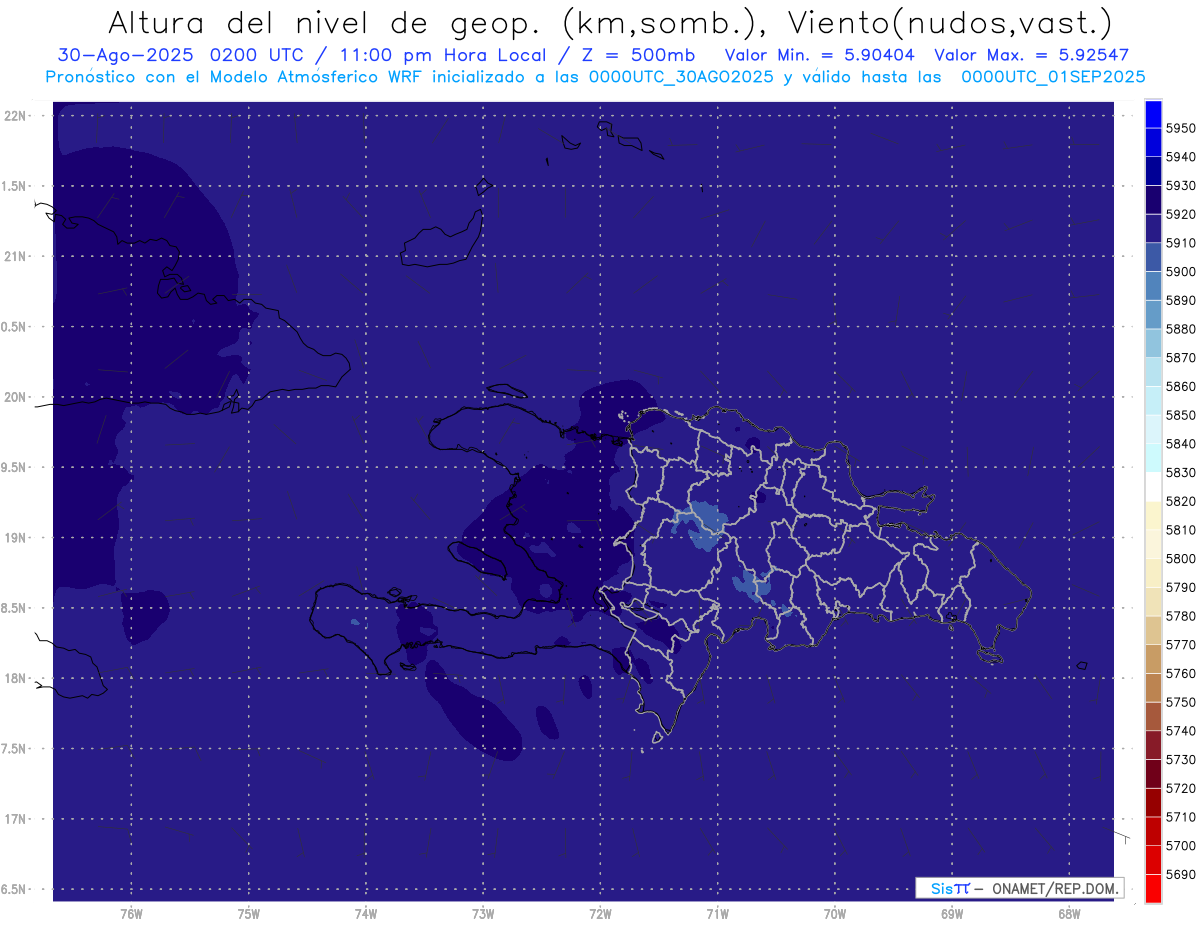Viewport: 1200px width, 927px height.
Task: Click the '69W' longitude label
Action: point(952,914)
